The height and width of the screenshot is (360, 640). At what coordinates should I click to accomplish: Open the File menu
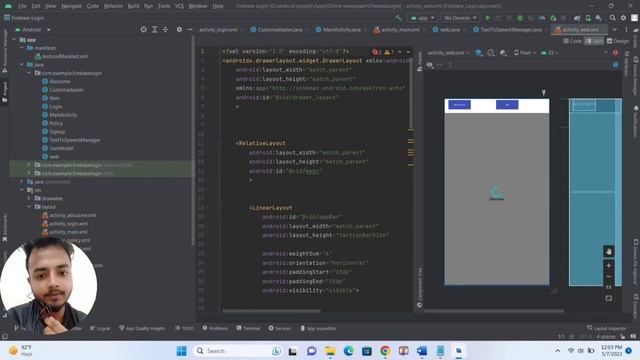point(22,6)
